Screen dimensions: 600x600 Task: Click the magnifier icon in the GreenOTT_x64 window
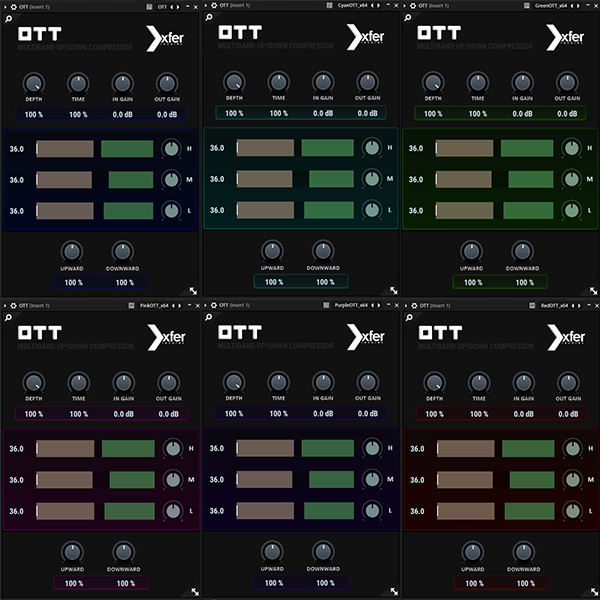pyautogui.click(x=408, y=18)
